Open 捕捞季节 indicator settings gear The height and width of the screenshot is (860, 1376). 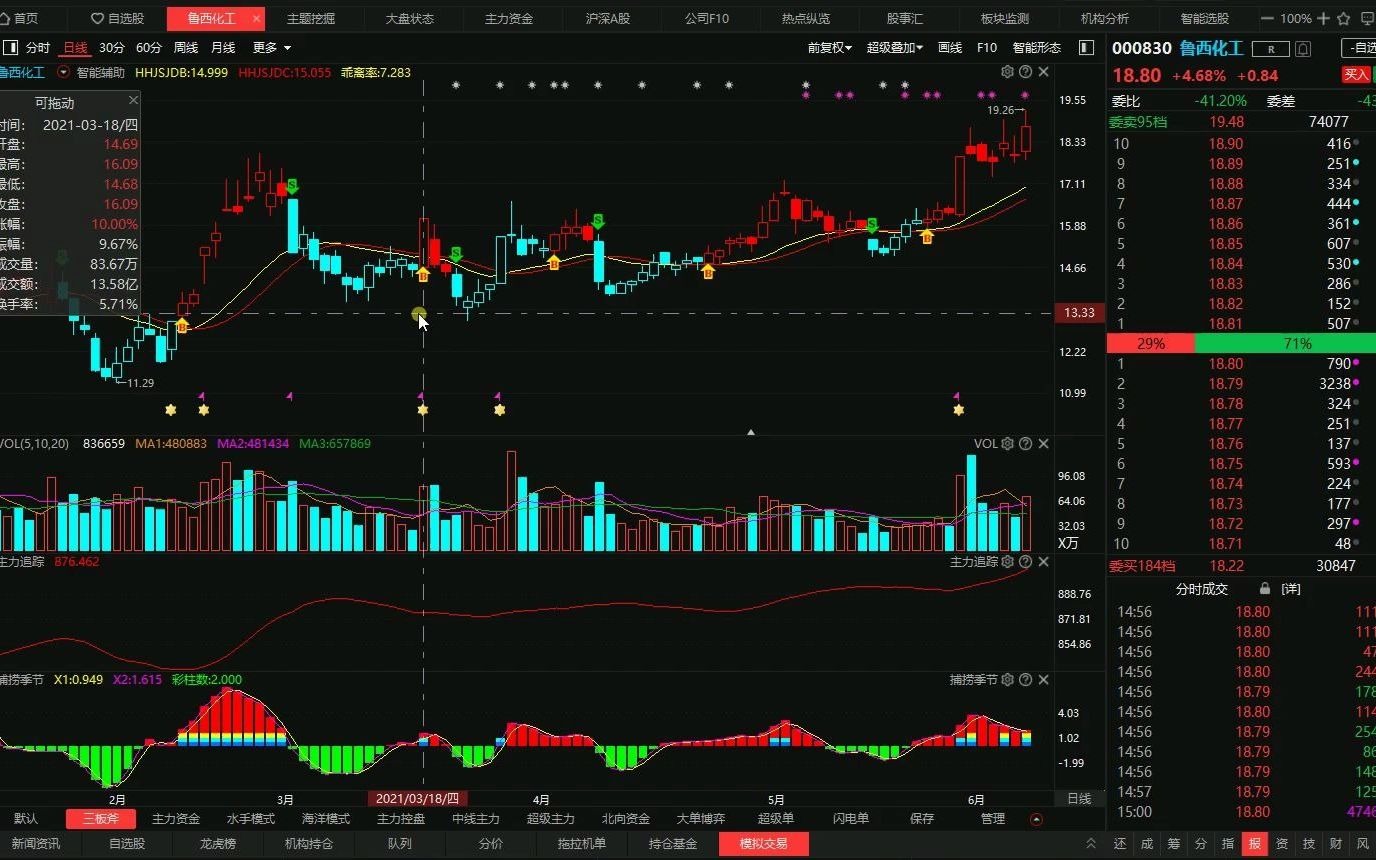(1008, 680)
